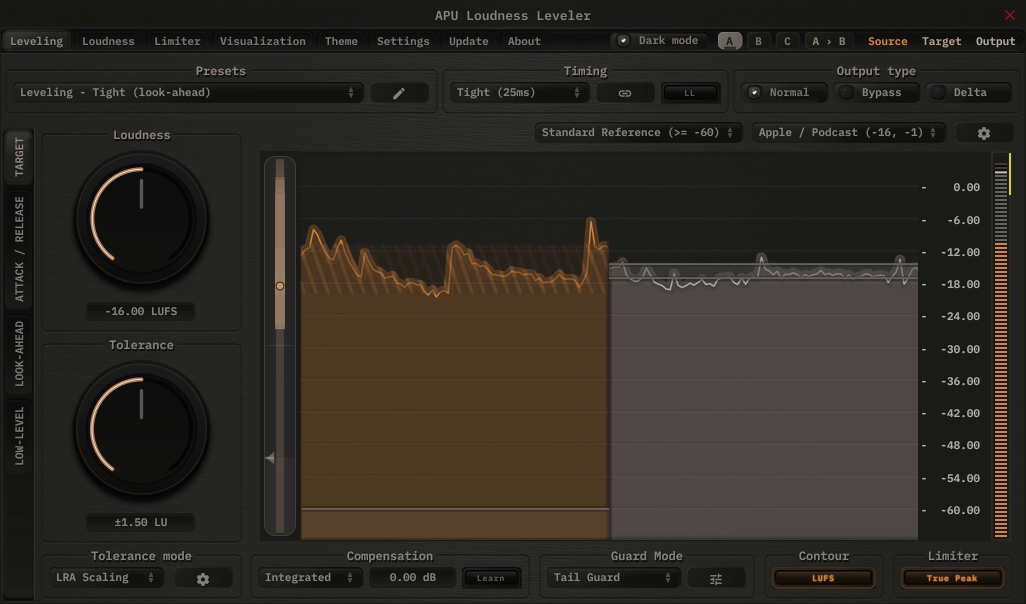Click the -16.00 LUFS value field
This screenshot has height=604, width=1026.
pyautogui.click(x=141, y=311)
